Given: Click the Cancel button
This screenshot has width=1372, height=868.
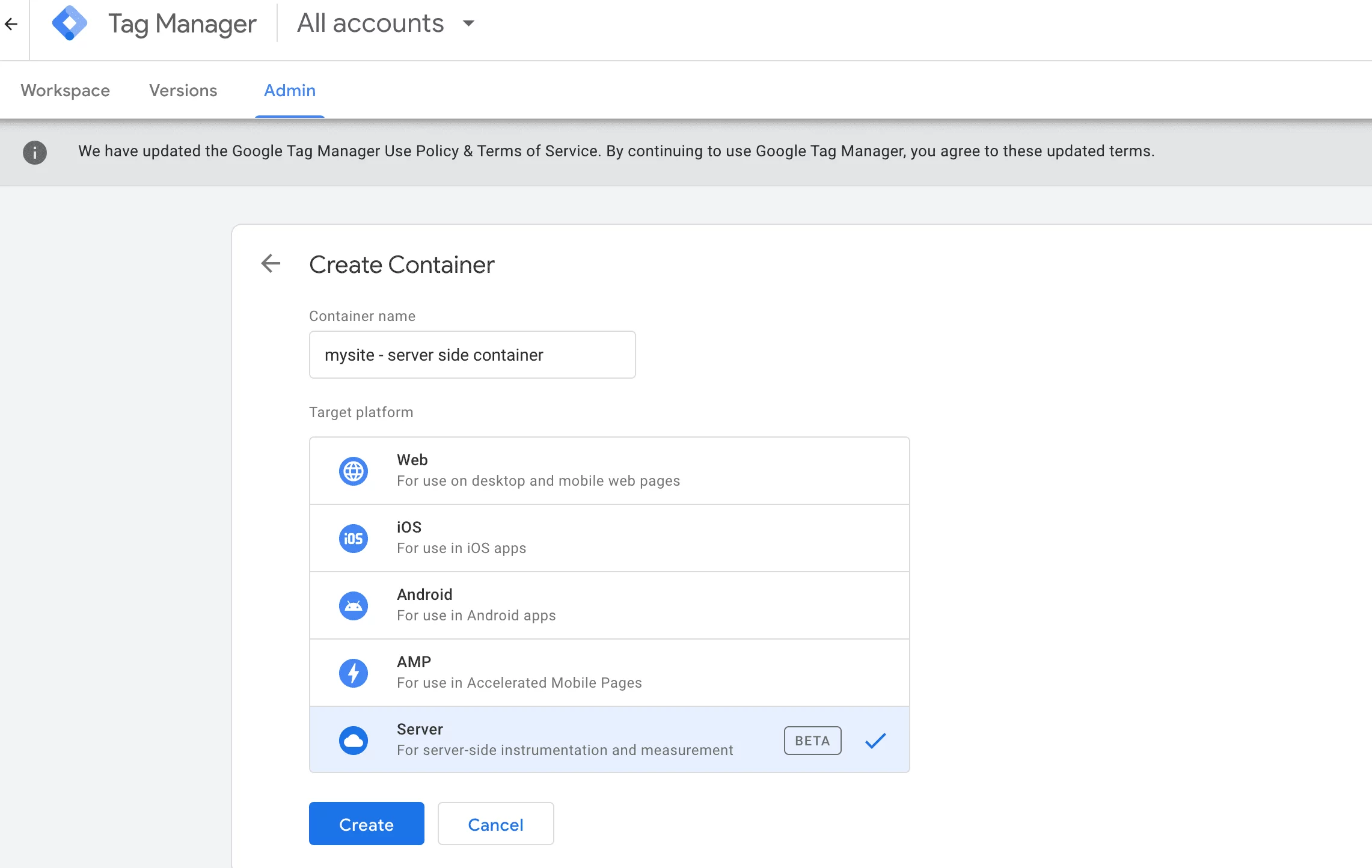Looking at the screenshot, I should tap(496, 824).
